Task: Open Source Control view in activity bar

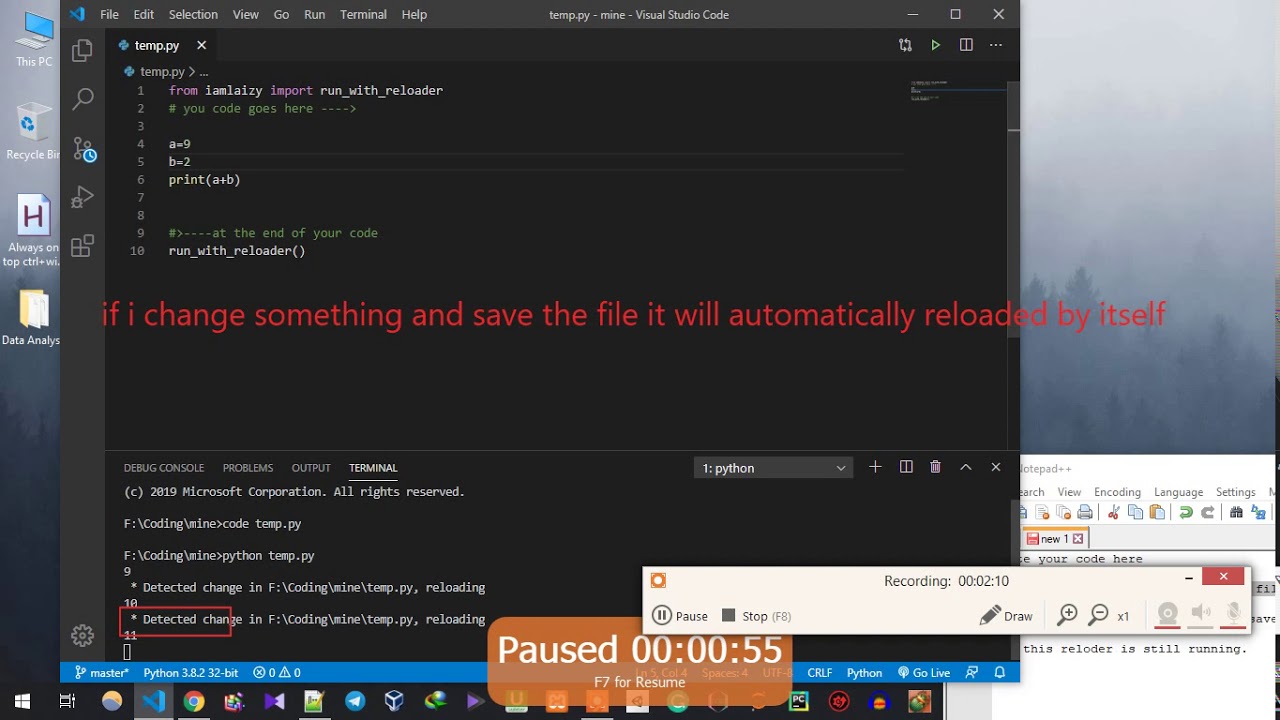Action: coord(83,148)
